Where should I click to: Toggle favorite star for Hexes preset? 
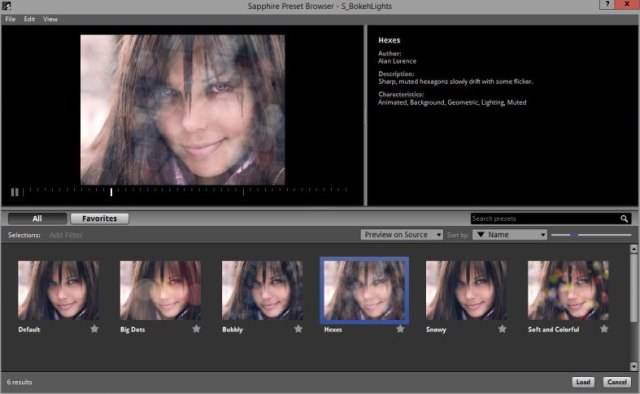click(x=400, y=329)
